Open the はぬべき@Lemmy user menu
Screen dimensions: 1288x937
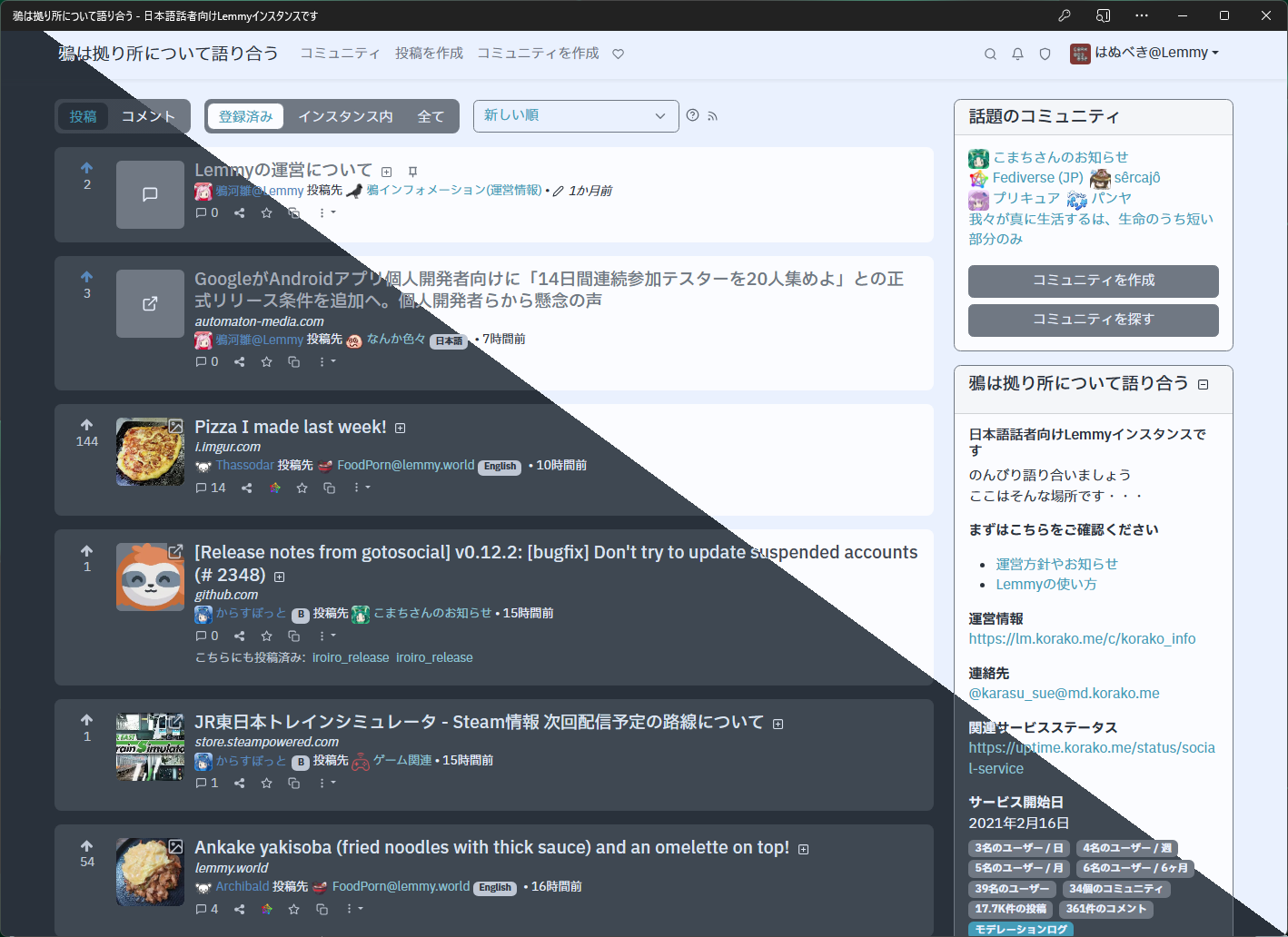pyautogui.click(x=1144, y=53)
